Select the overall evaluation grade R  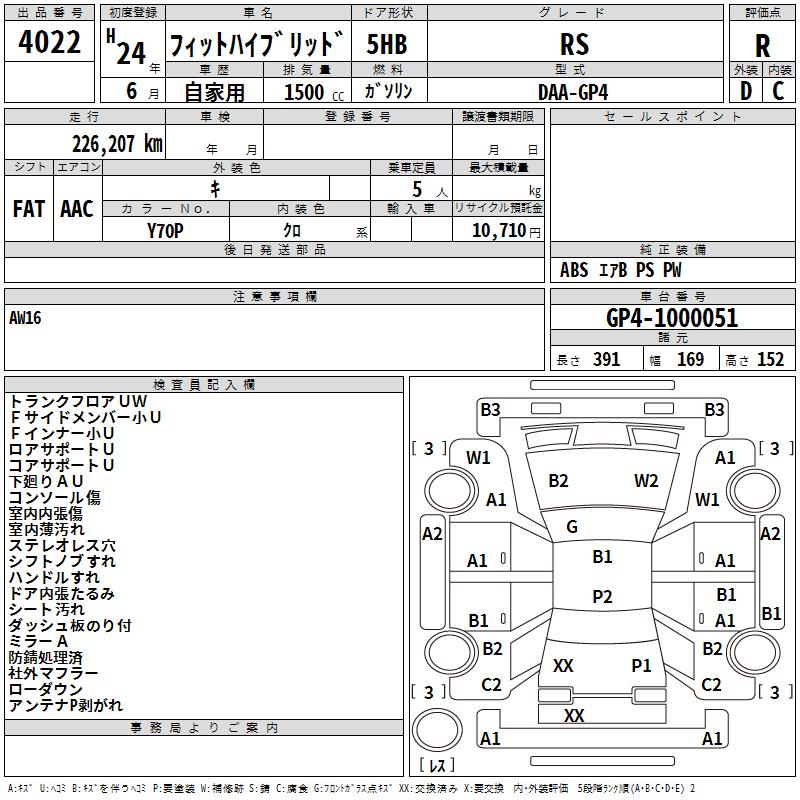[x=762, y=46]
